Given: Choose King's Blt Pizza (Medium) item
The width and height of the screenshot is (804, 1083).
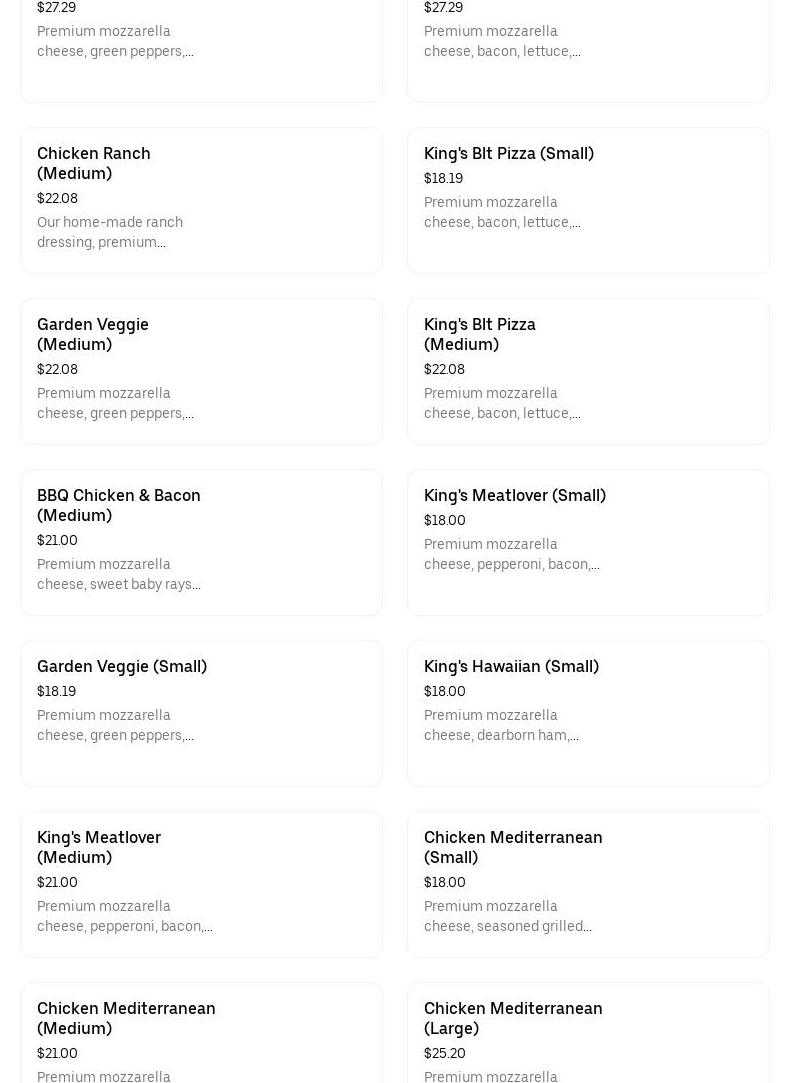Looking at the screenshot, I should click(588, 371).
